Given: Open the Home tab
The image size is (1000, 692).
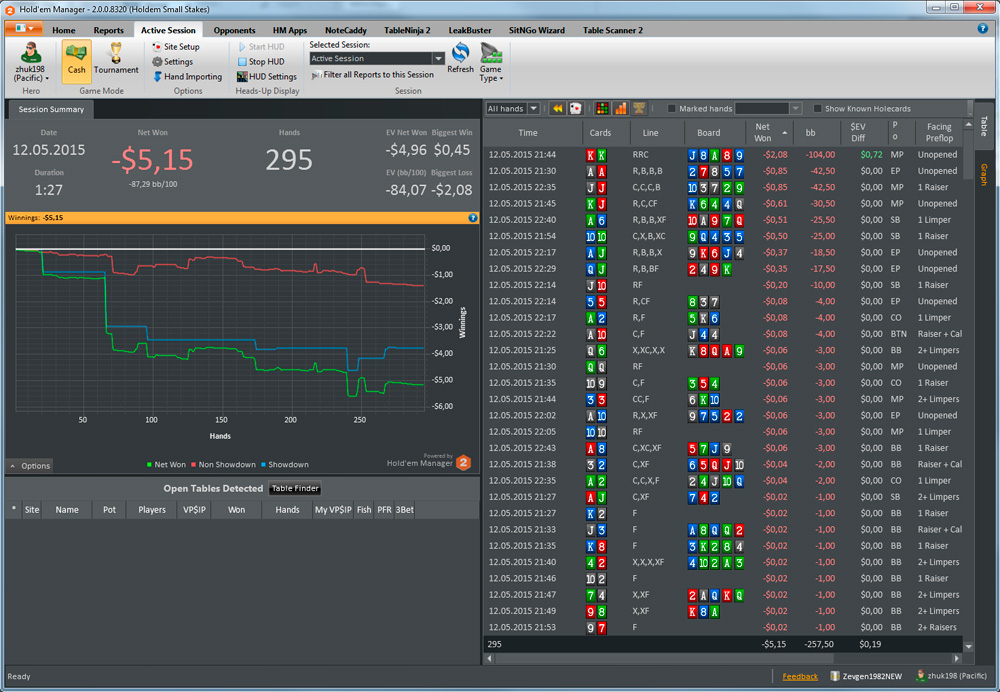Looking at the screenshot, I should coord(64,30).
